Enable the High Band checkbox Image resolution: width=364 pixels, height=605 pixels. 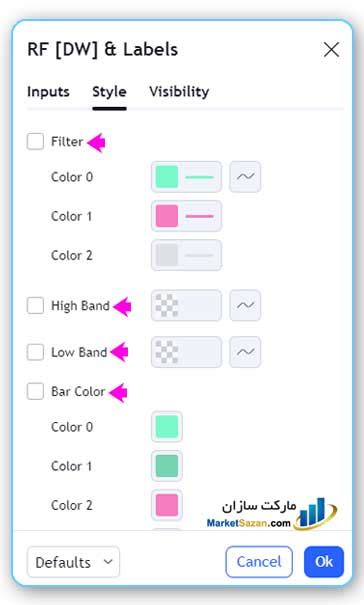[x=35, y=306]
